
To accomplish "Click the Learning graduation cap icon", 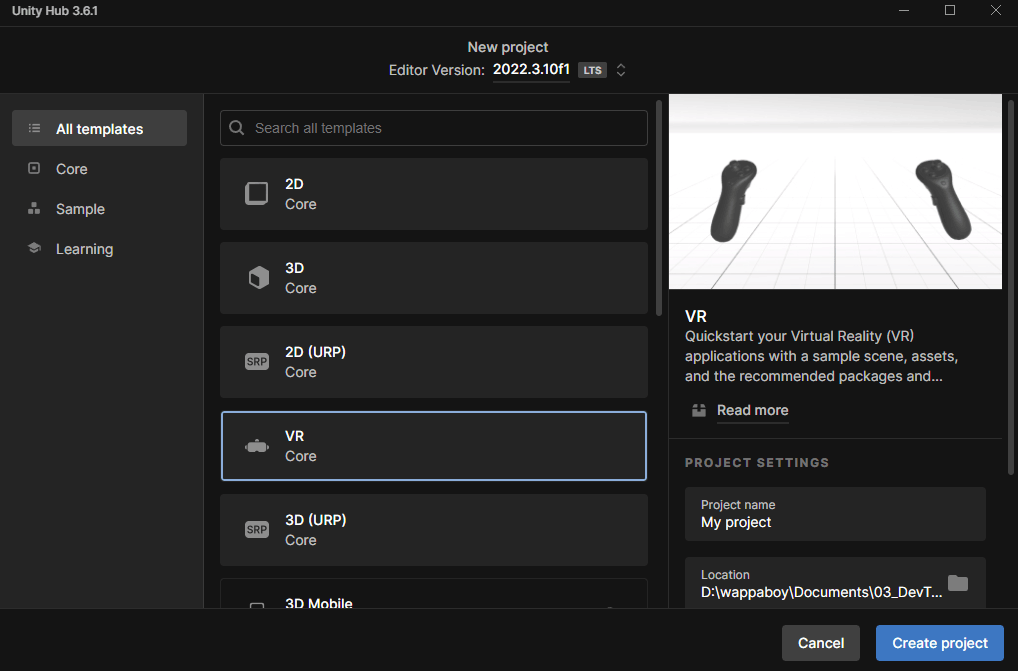I will coord(34,248).
